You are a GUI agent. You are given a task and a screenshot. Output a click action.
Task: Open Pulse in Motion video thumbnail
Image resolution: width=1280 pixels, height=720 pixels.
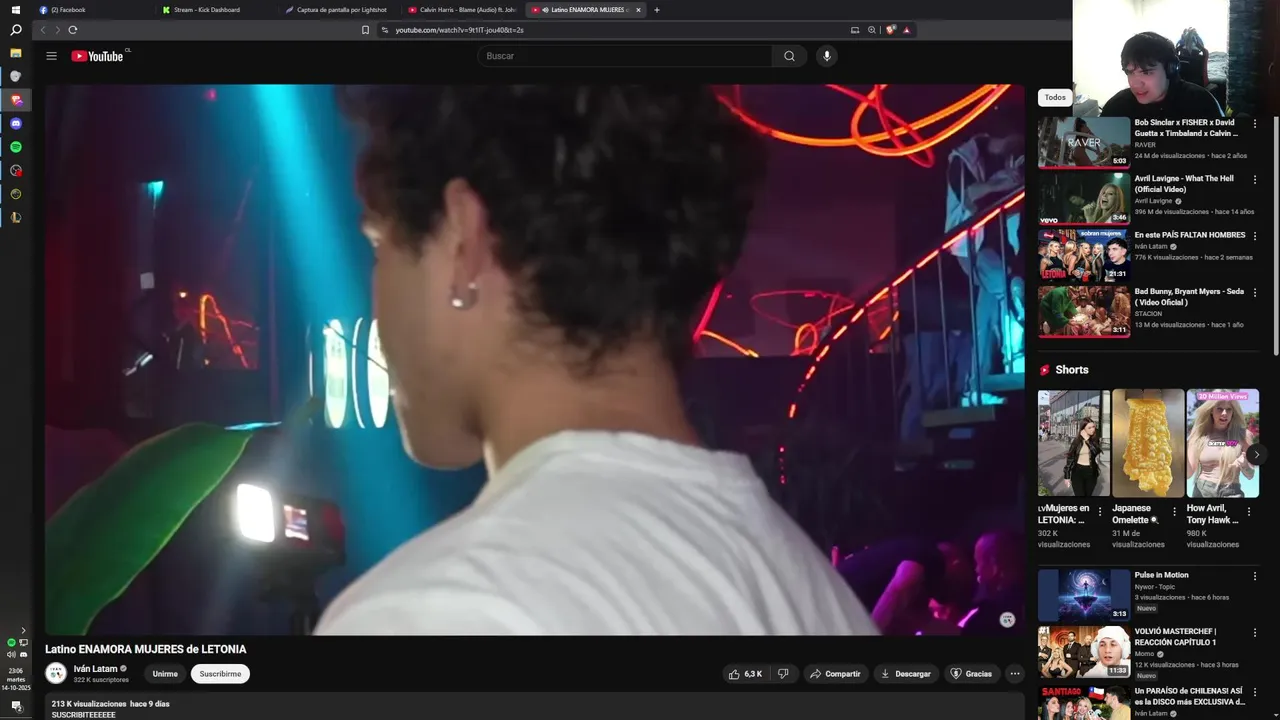coord(1084,594)
